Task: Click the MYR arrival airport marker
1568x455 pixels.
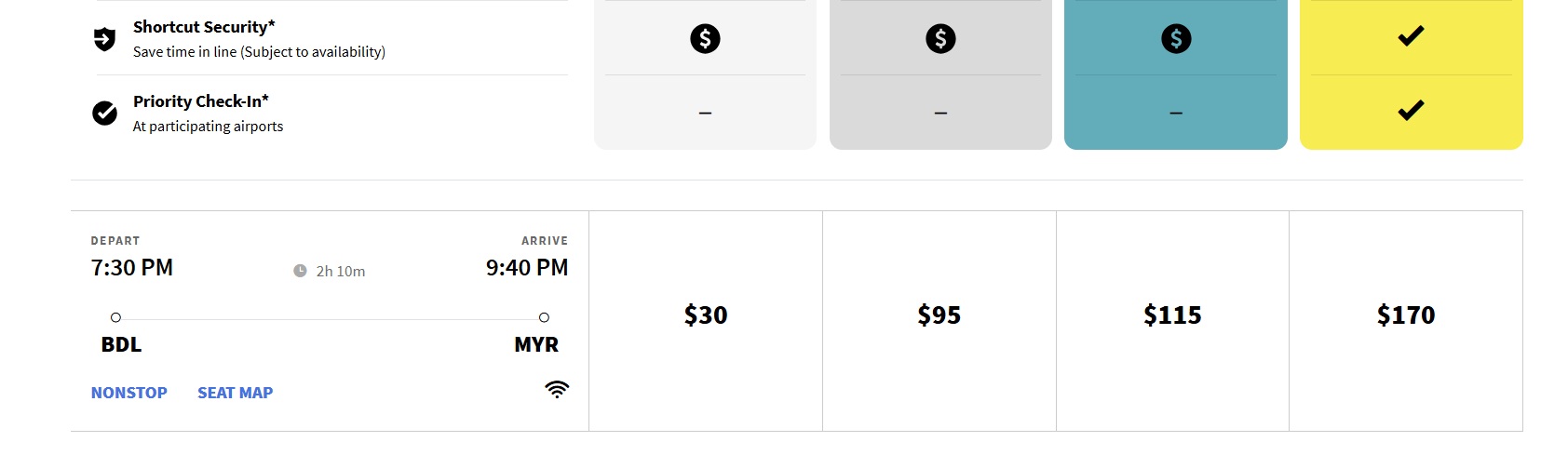Action: 544,317
